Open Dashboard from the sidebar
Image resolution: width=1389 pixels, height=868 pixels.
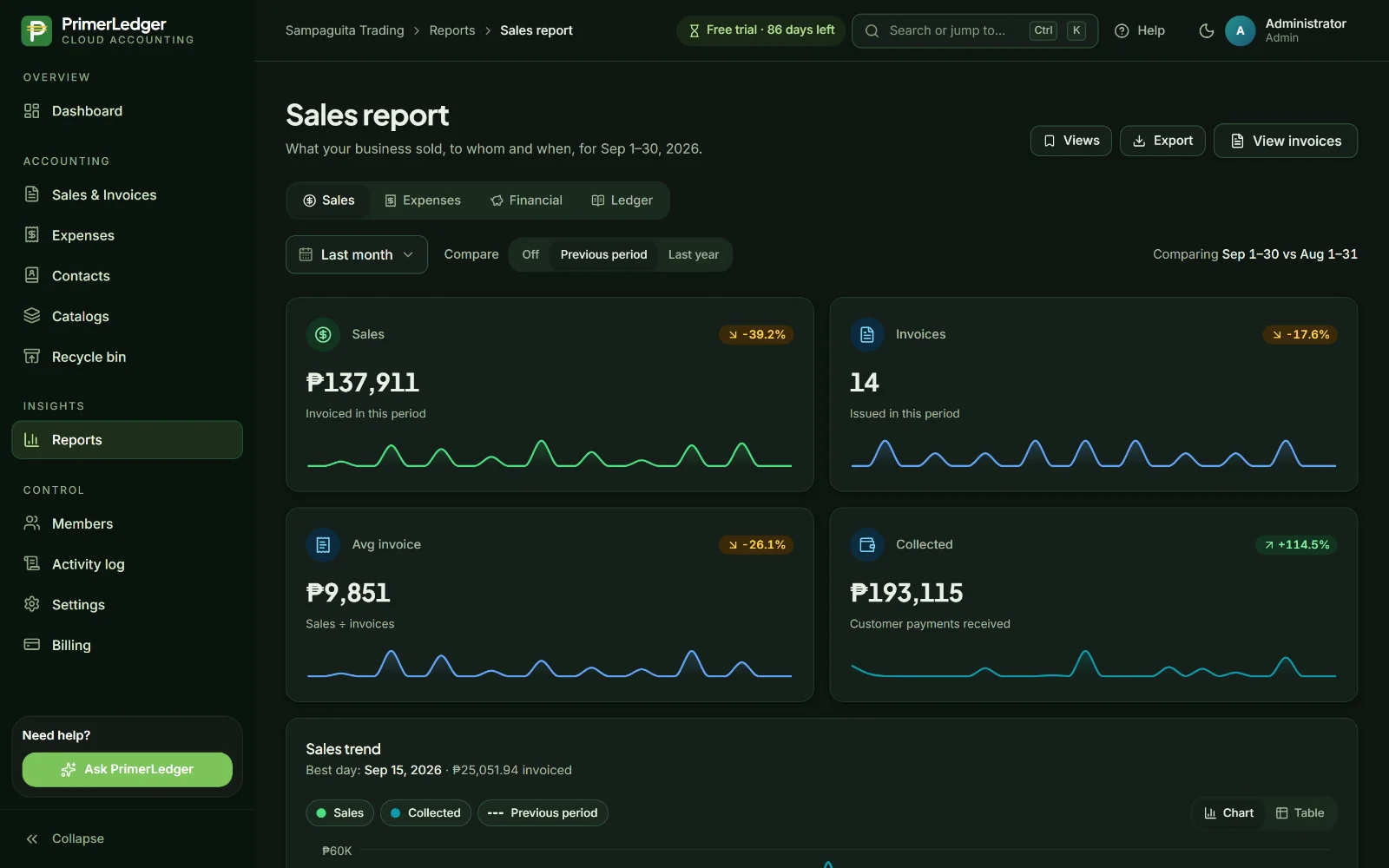tap(127, 111)
